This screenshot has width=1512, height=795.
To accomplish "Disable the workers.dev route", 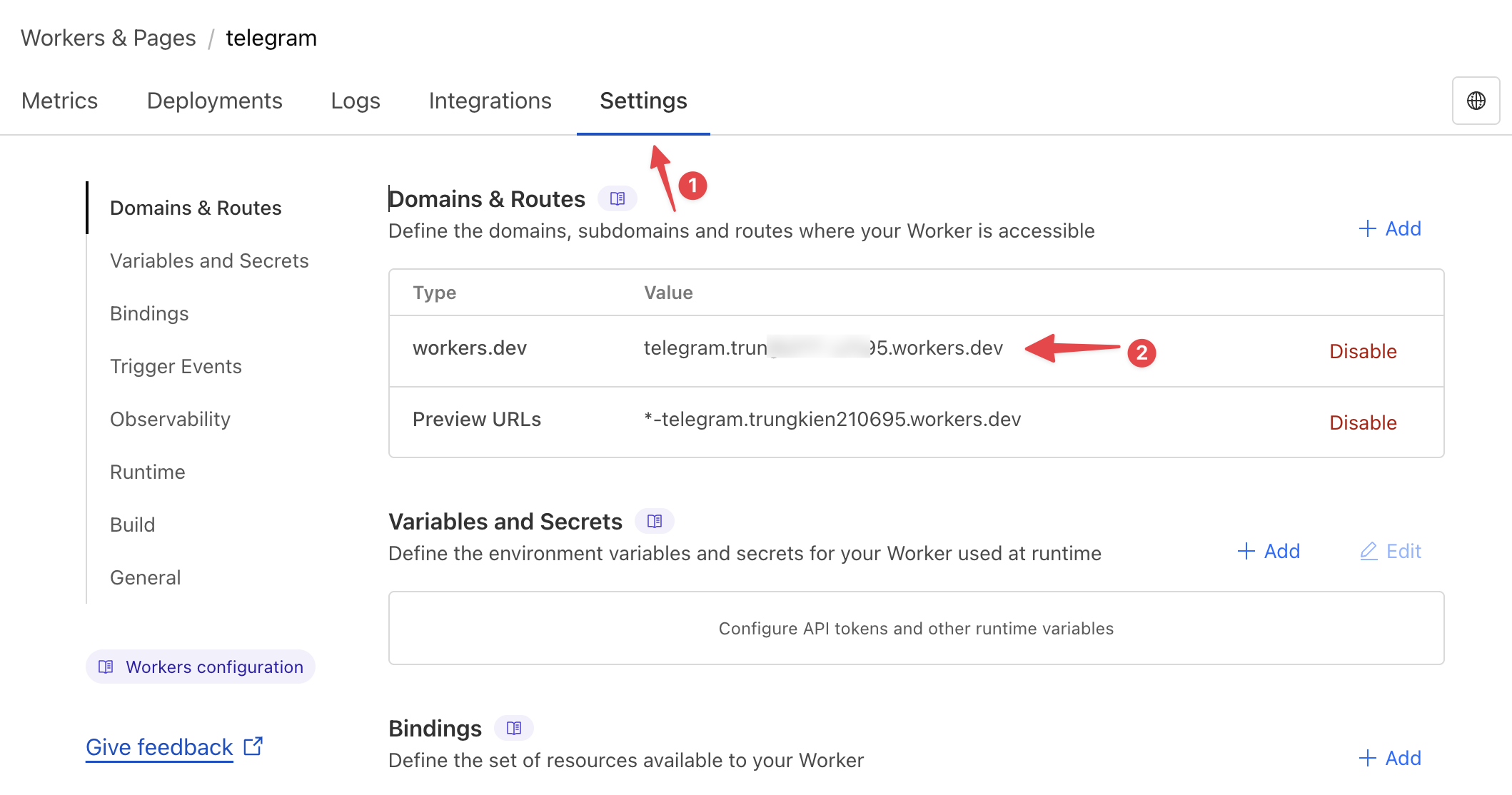I will 1363,351.
